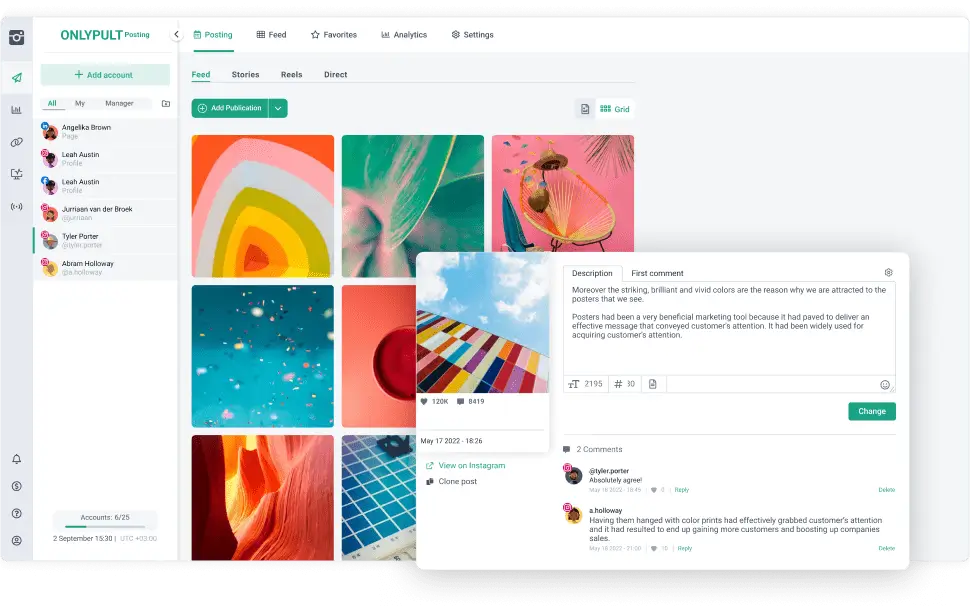This screenshot has width=970, height=606.
Task: Enable Grid view for the feed
Action: [x=613, y=108]
